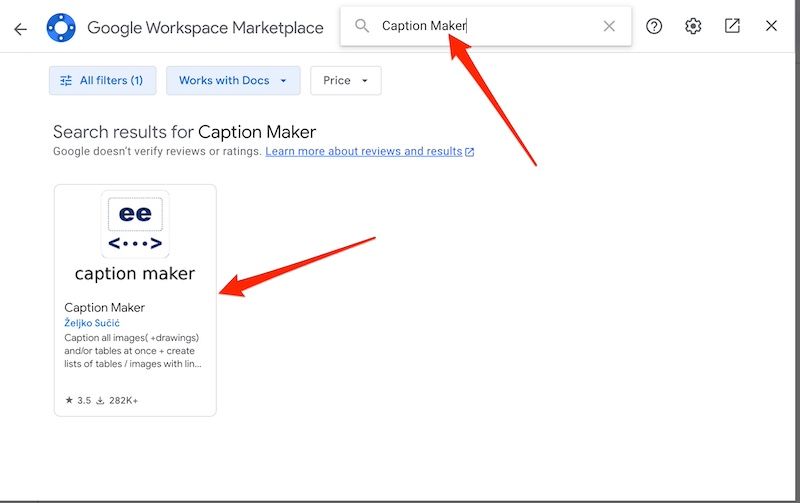Screen dimensions: 800x503
Task: Expand the Works with Docs dropdown
Action: (233, 81)
